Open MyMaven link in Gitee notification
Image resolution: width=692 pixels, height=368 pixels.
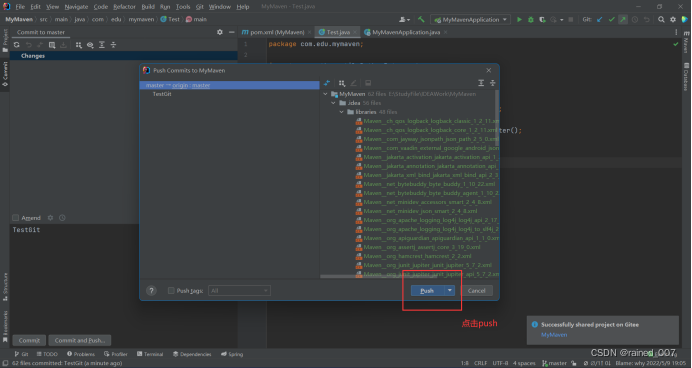click(x=554, y=334)
